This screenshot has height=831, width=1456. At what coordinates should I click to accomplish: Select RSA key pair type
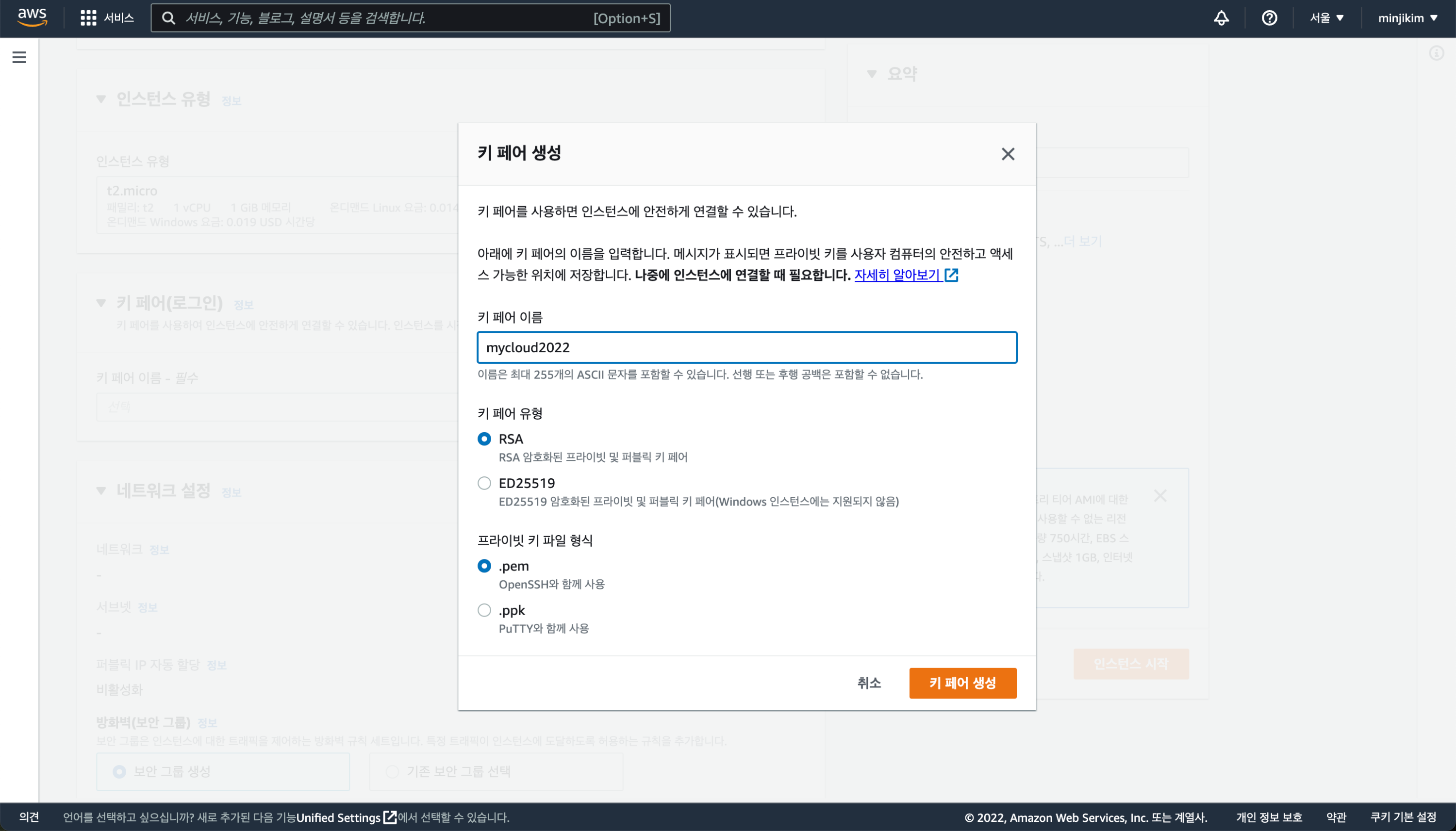pos(484,439)
